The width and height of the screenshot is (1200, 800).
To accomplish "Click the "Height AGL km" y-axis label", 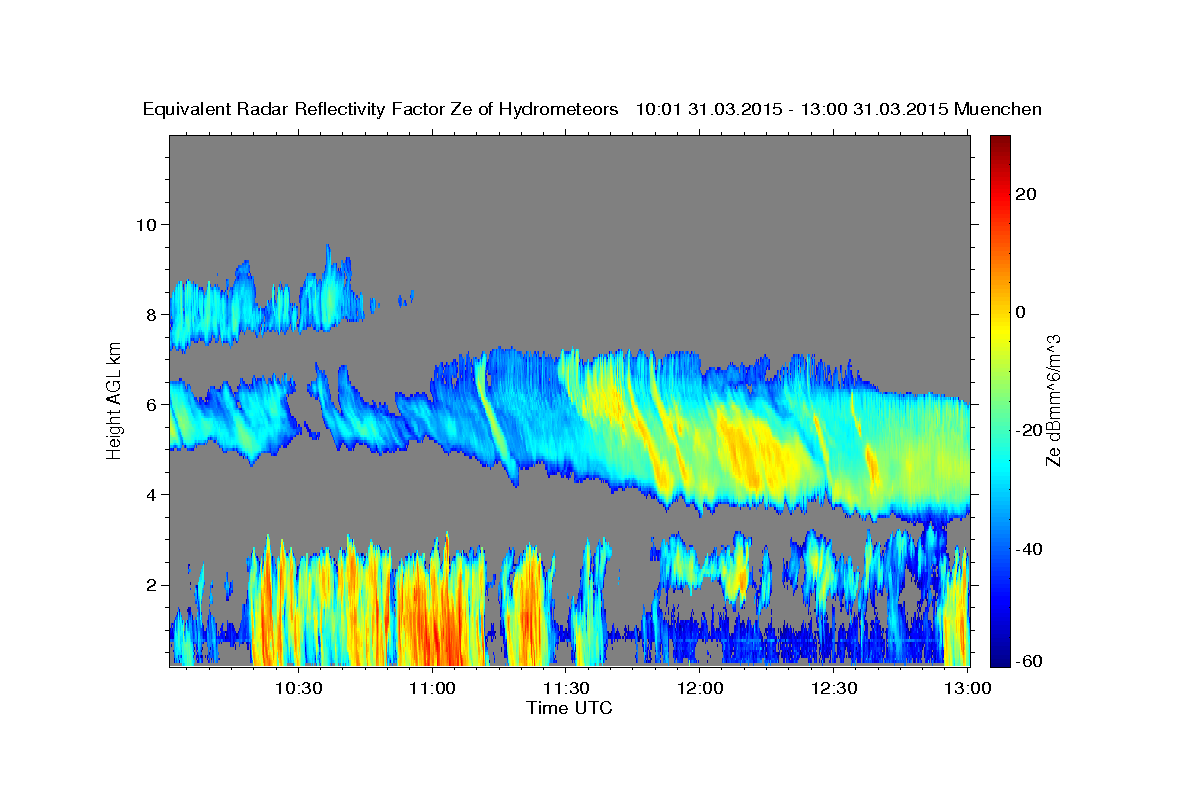I will [115, 400].
